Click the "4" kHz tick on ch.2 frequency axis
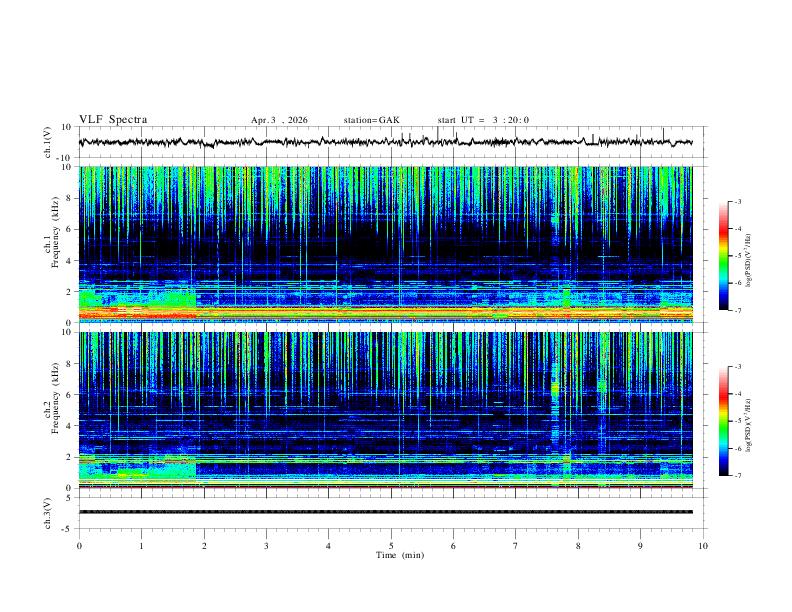The width and height of the screenshot is (792, 612). (x=69, y=426)
